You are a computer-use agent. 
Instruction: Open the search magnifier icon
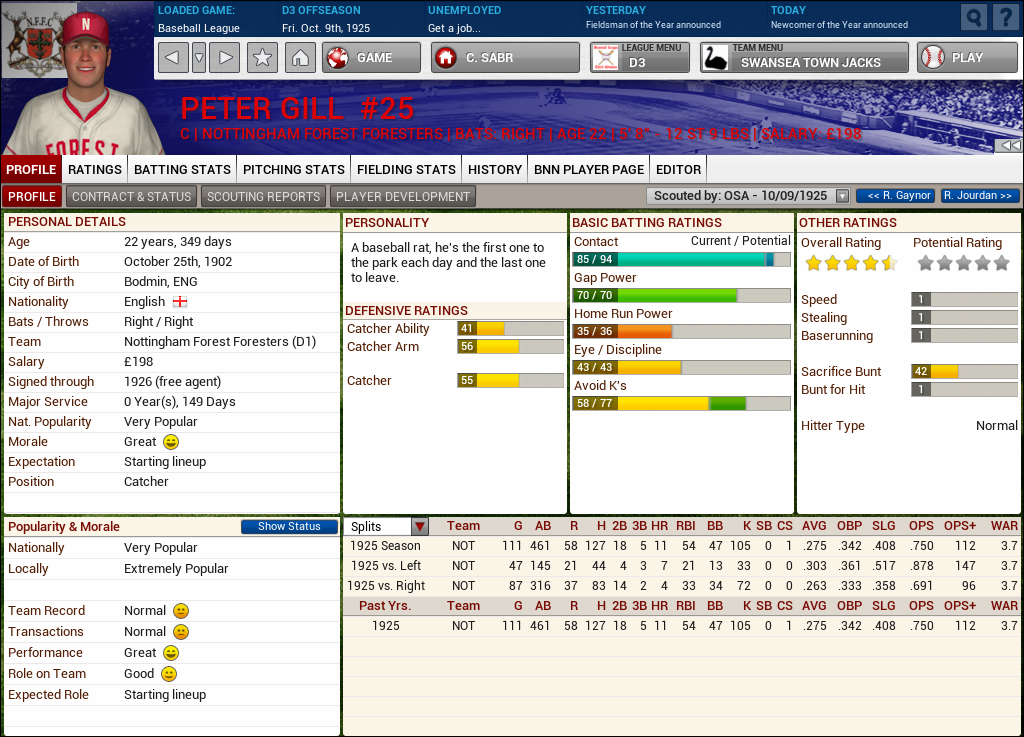click(x=972, y=16)
